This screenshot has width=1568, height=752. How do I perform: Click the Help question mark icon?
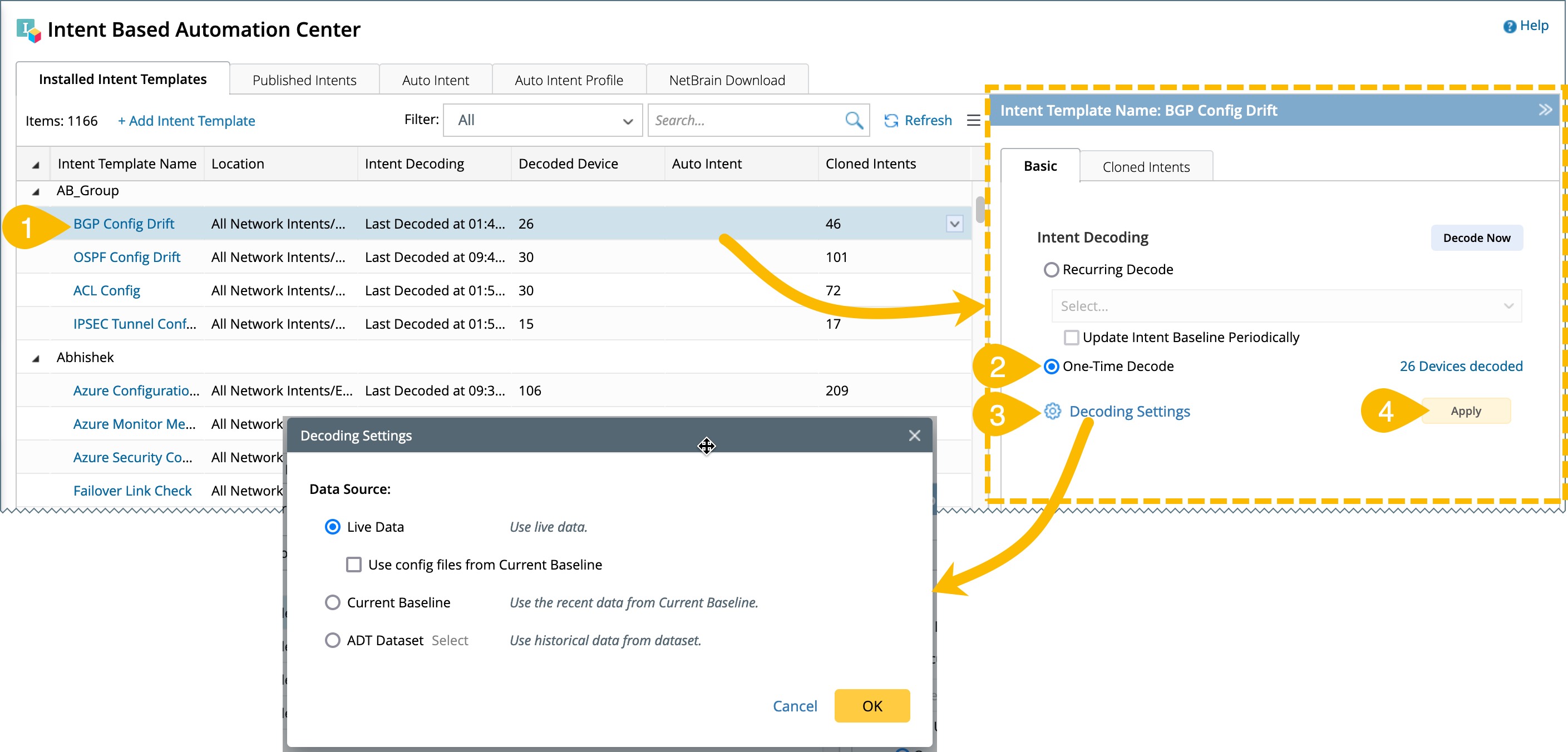coord(1510,26)
